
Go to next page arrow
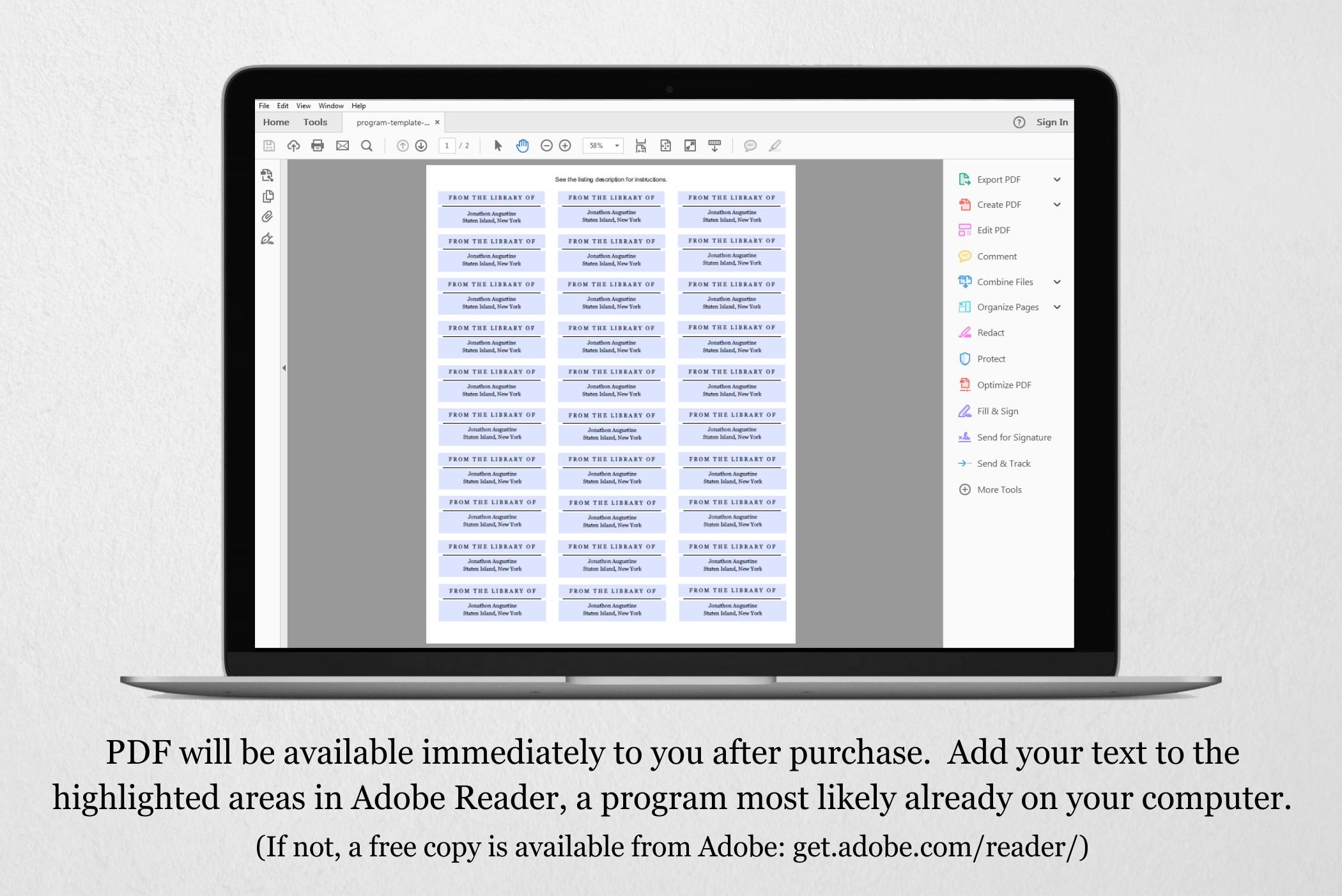click(x=421, y=146)
